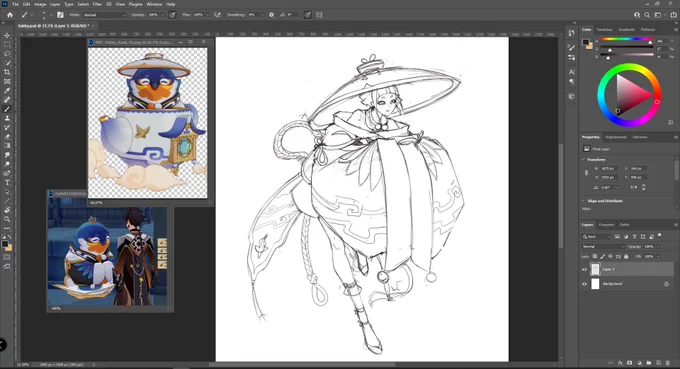Open the collapsed Character panel icon
The image size is (680, 369).
[572, 72]
